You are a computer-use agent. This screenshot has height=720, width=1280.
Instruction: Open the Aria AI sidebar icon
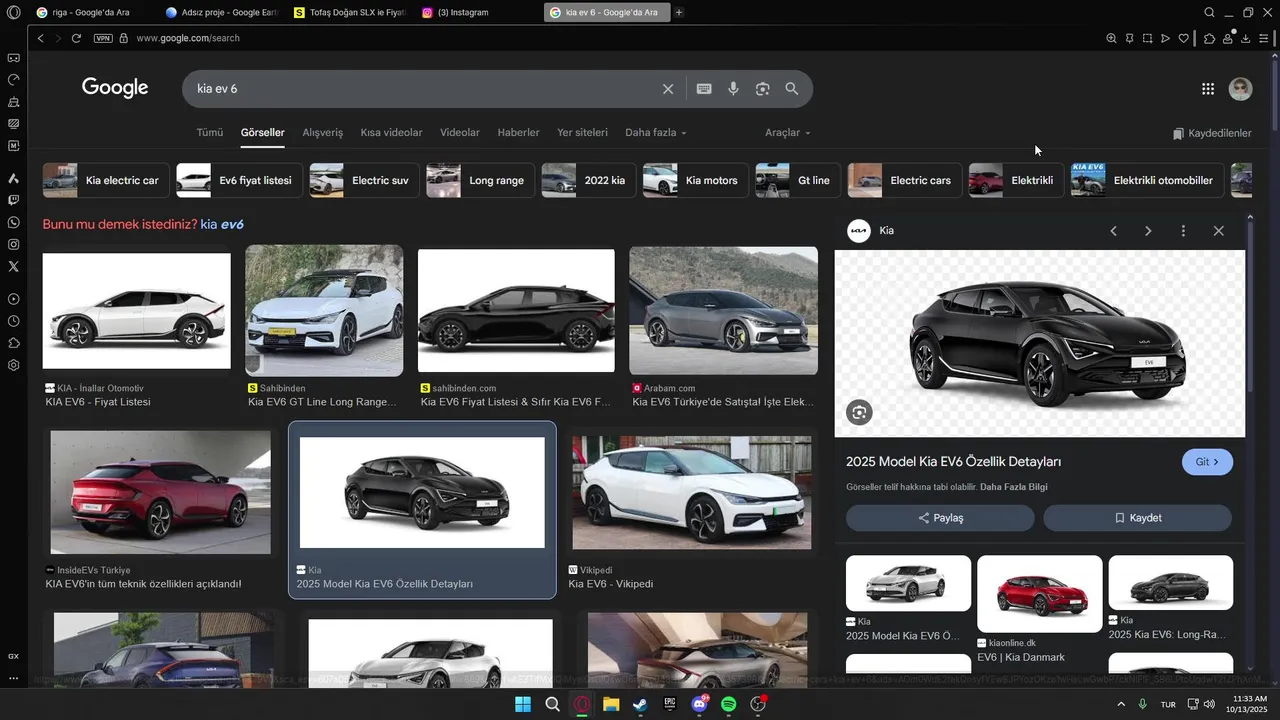[x=13, y=178]
